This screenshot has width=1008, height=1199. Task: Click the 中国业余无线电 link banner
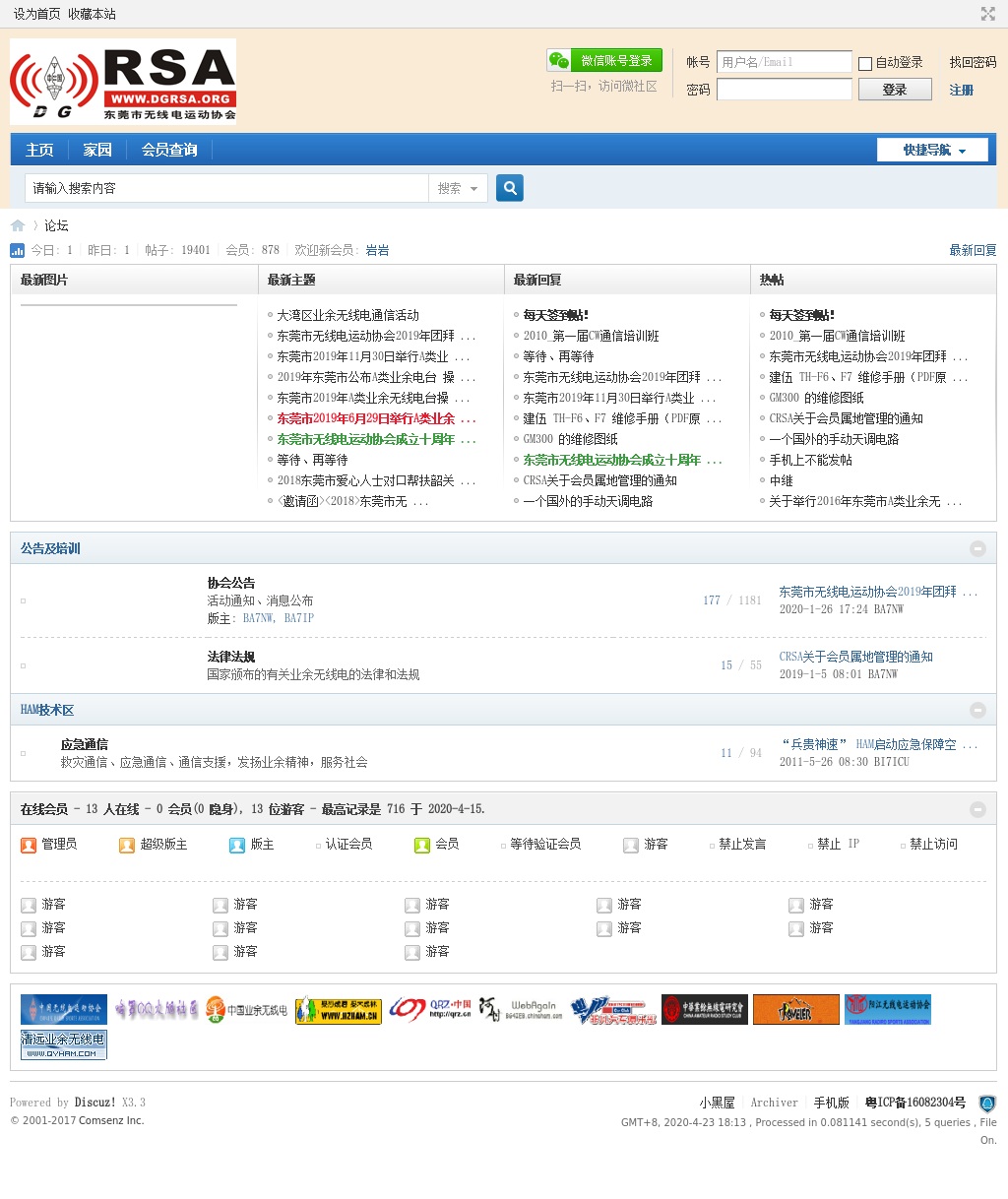pos(247,1009)
